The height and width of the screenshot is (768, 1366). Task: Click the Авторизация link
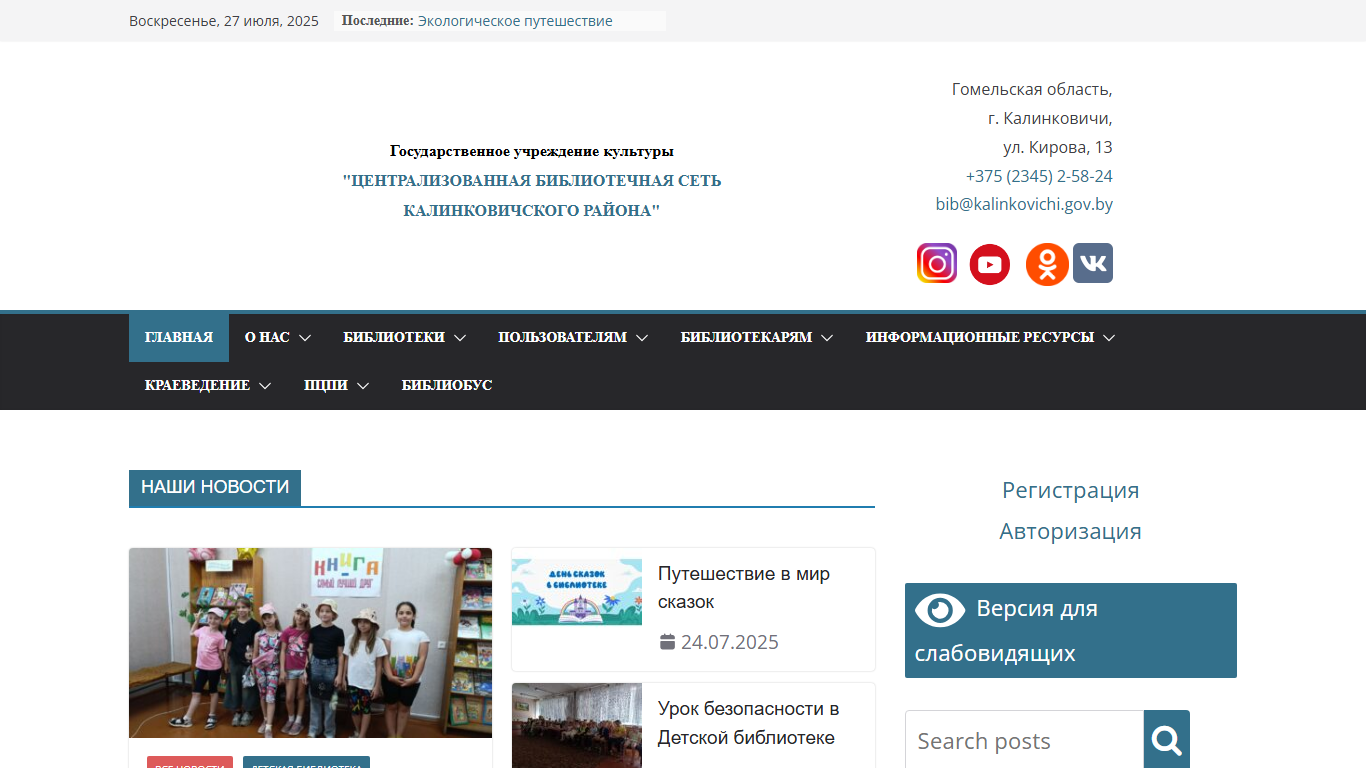(1071, 531)
